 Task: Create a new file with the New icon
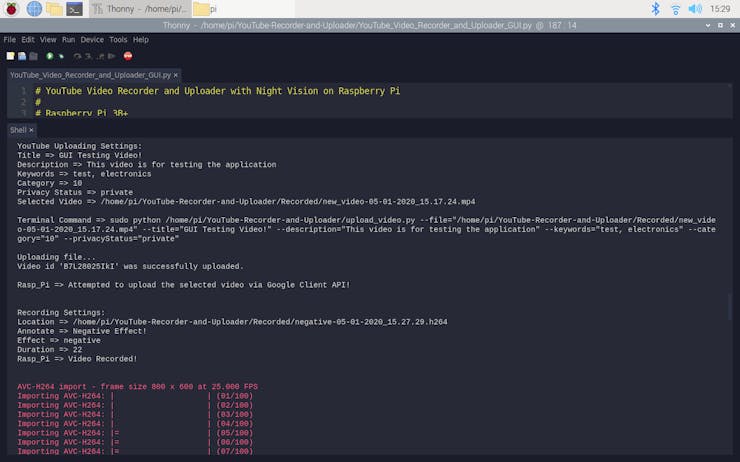click(10, 56)
